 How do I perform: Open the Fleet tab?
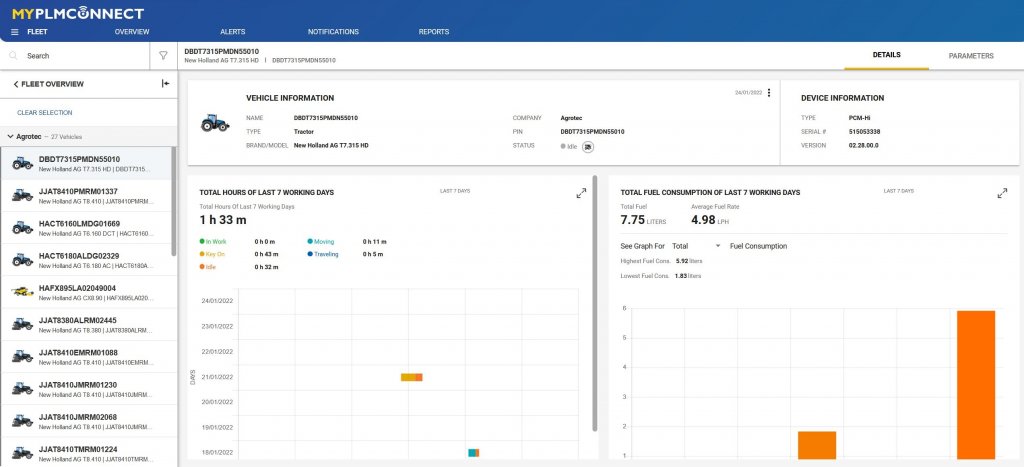click(x=37, y=32)
